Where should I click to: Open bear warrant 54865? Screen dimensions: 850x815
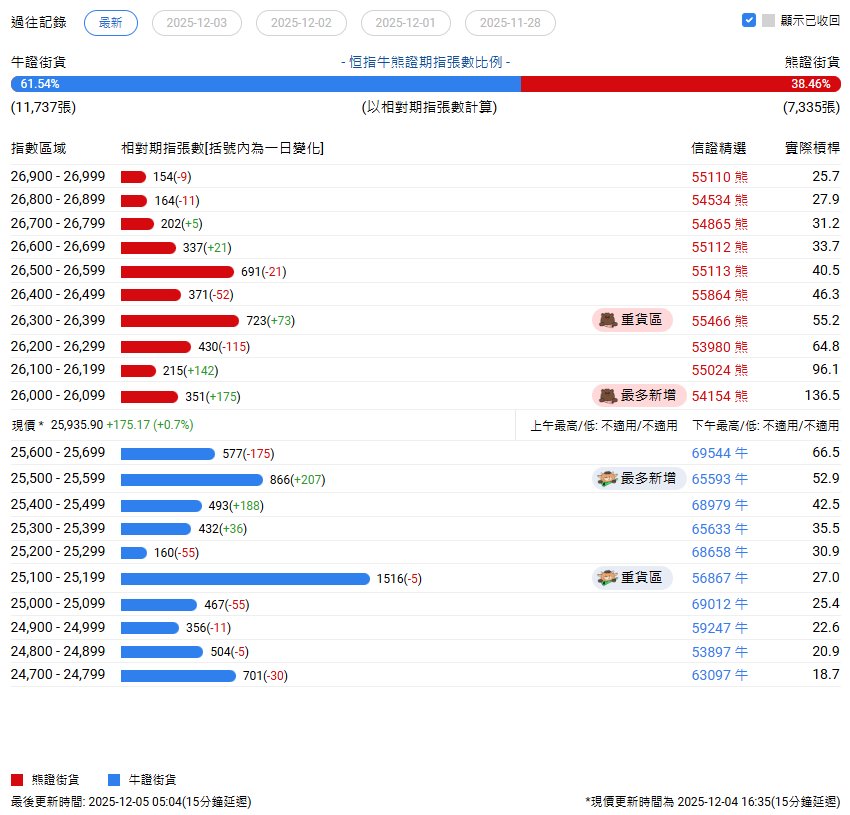coord(719,224)
